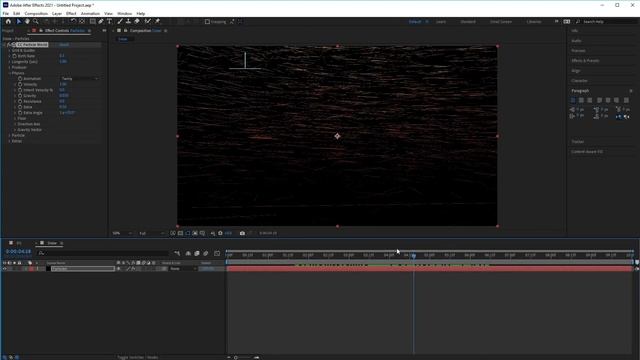Open the Effects & Presets panel
Screen dimensions: 640x360
coord(585,60)
